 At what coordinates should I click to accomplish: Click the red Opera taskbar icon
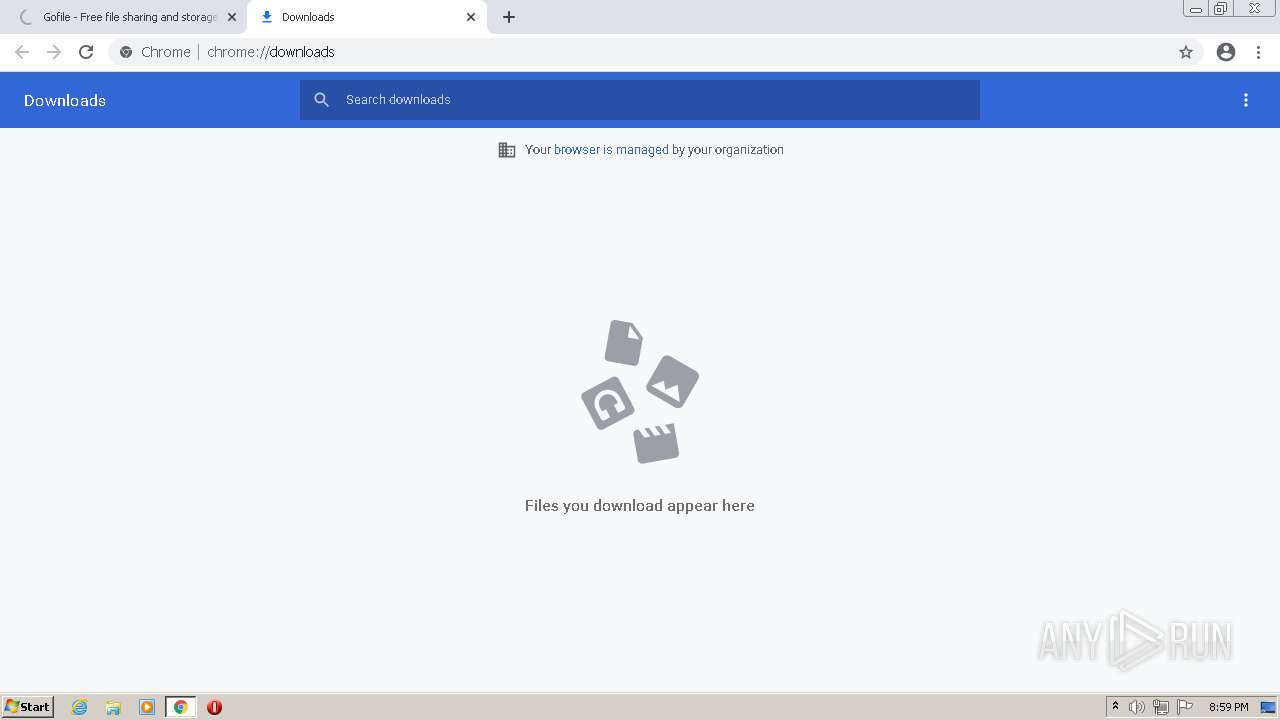point(214,707)
